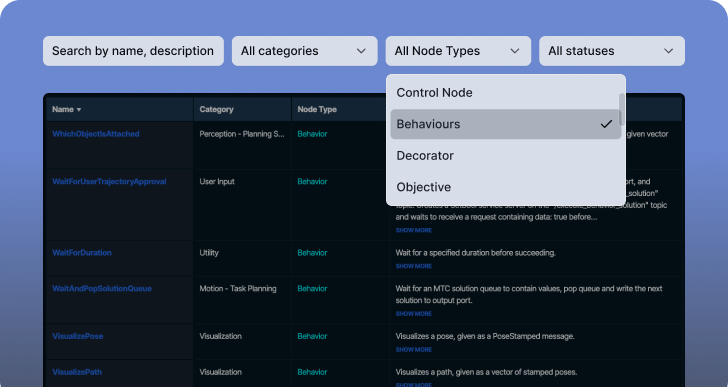Click Show More under WaitForUserTrajectoryApproval description
Screen dimensions: 728x387
(414, 230)
